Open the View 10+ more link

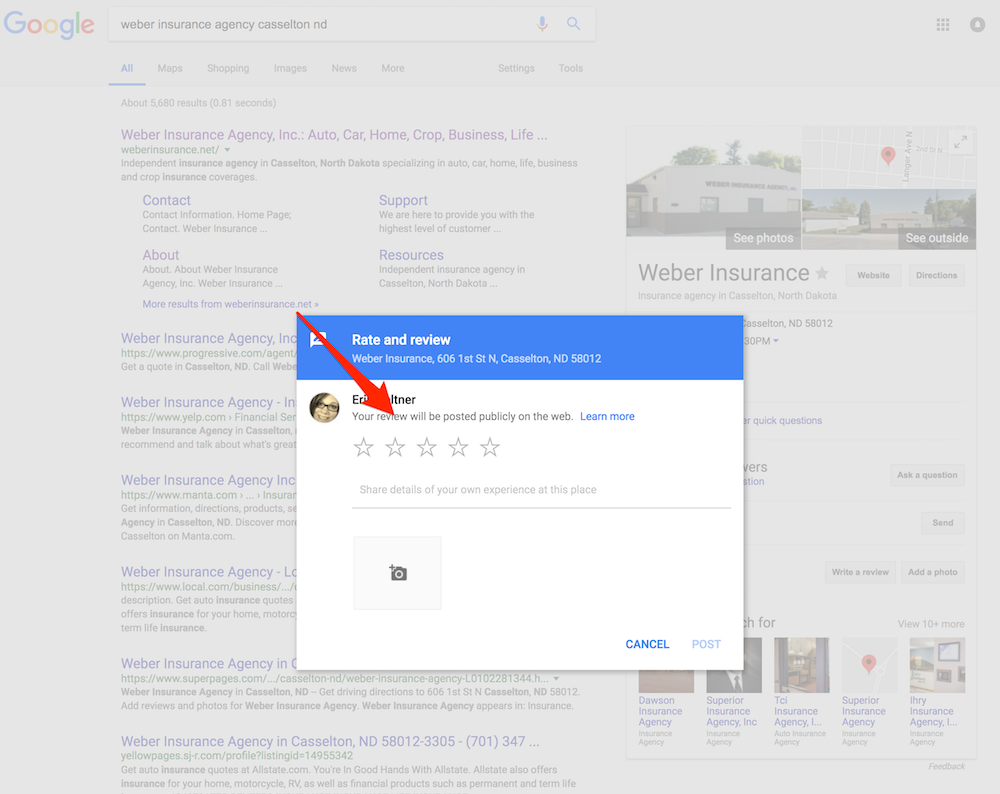coord(931,624)
